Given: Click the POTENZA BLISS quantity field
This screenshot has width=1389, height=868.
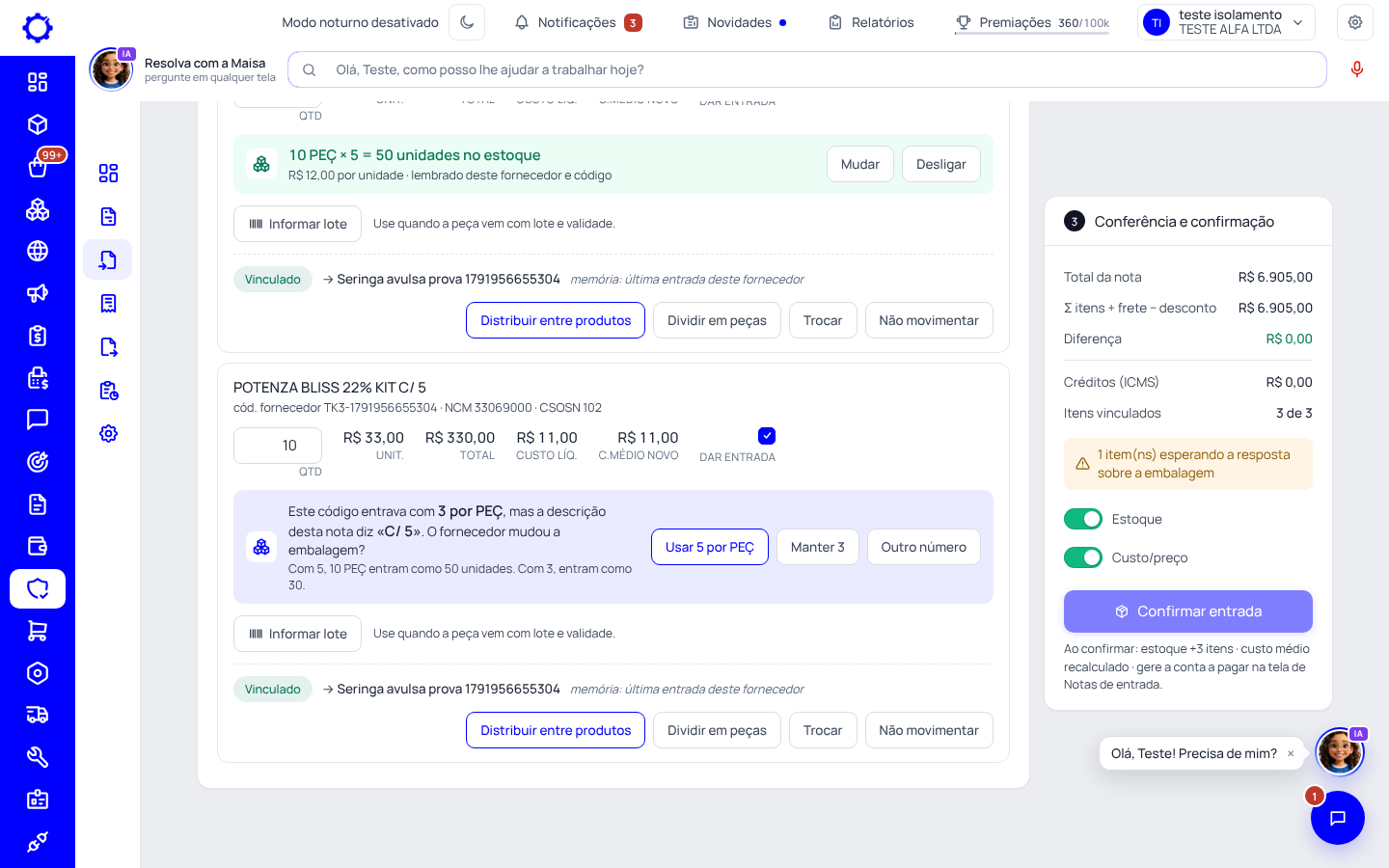Looking at the screenshot, I should 278,446.
